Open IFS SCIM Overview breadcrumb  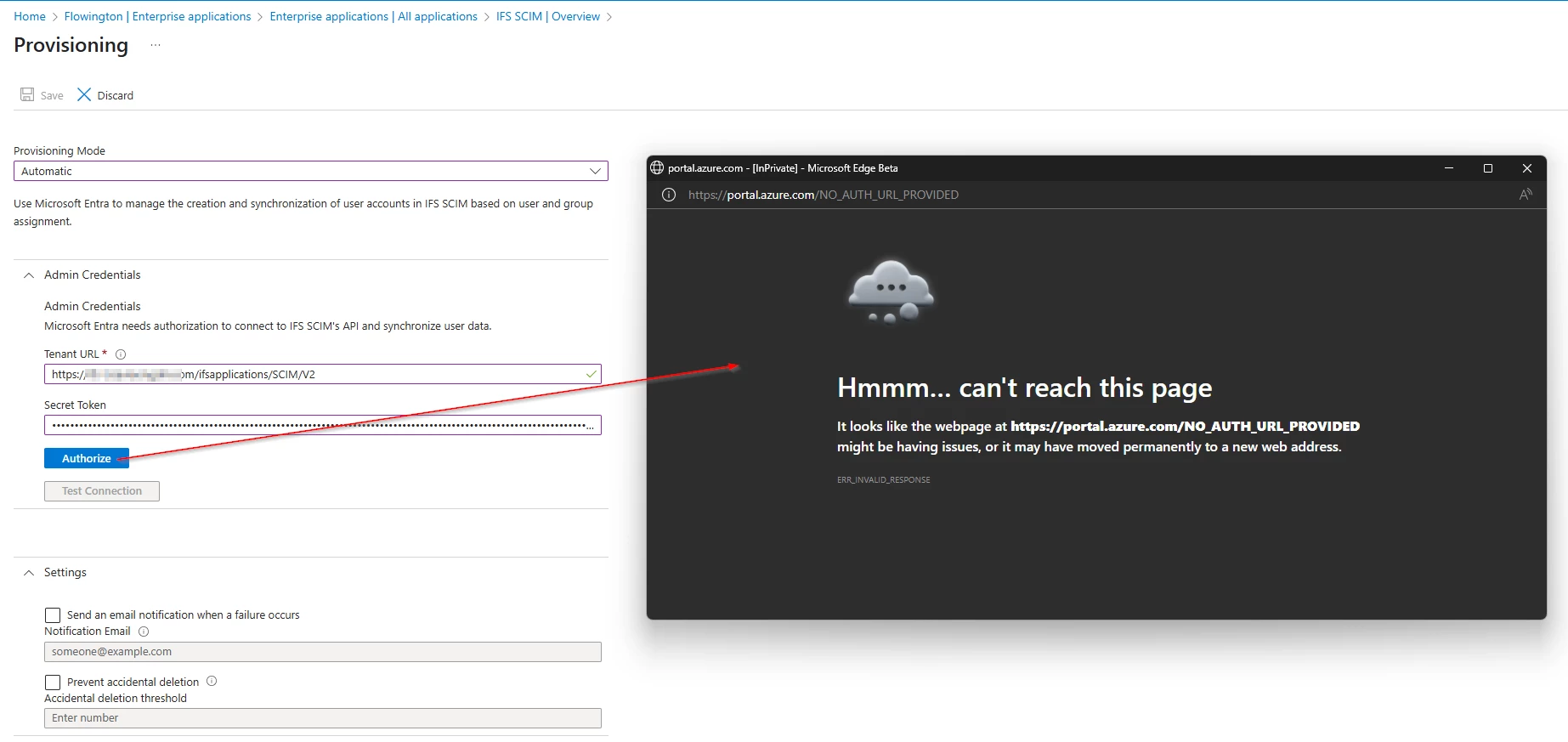pos(548,16)
